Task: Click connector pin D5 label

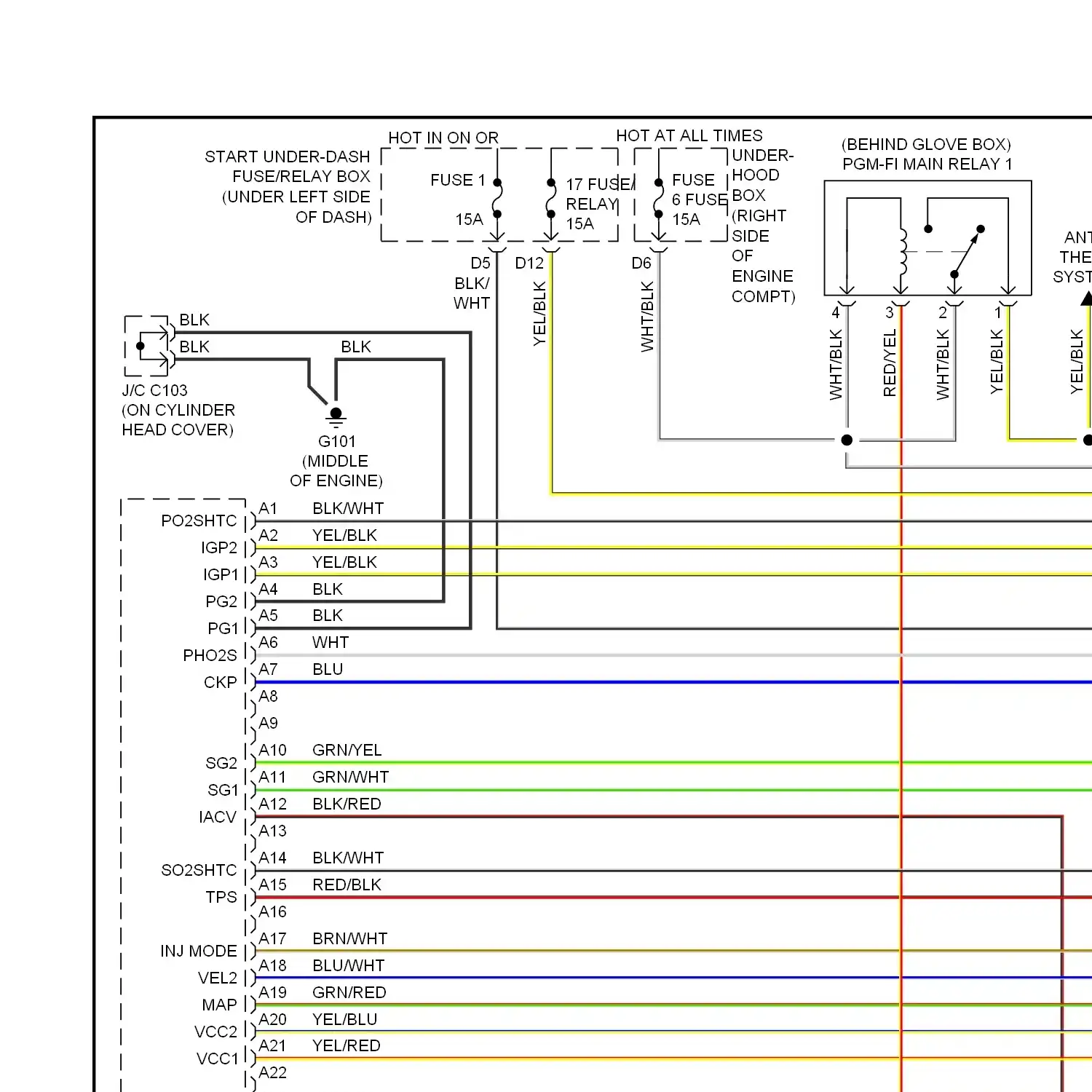Action: pos(480,263)
